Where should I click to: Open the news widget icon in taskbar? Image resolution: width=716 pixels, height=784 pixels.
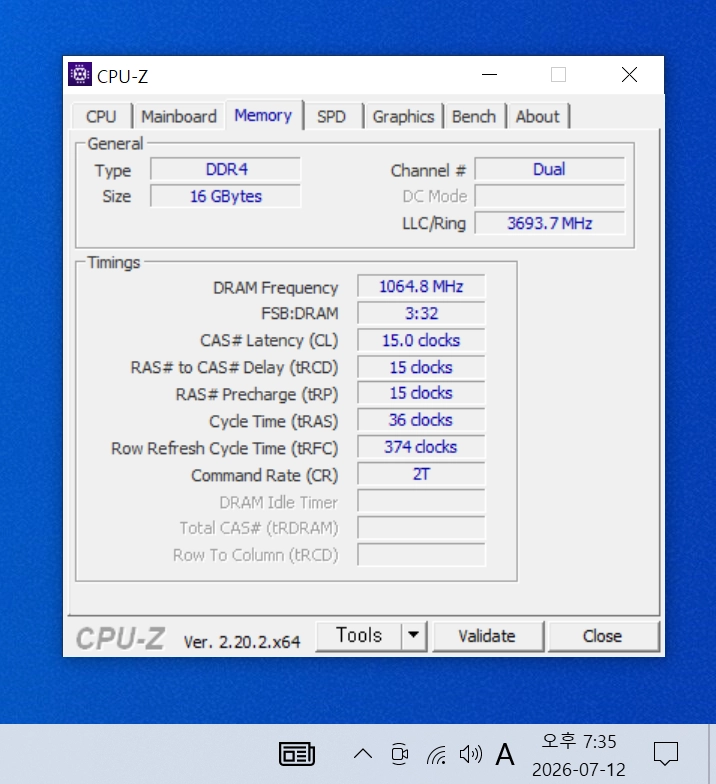[x=296, y=754]
